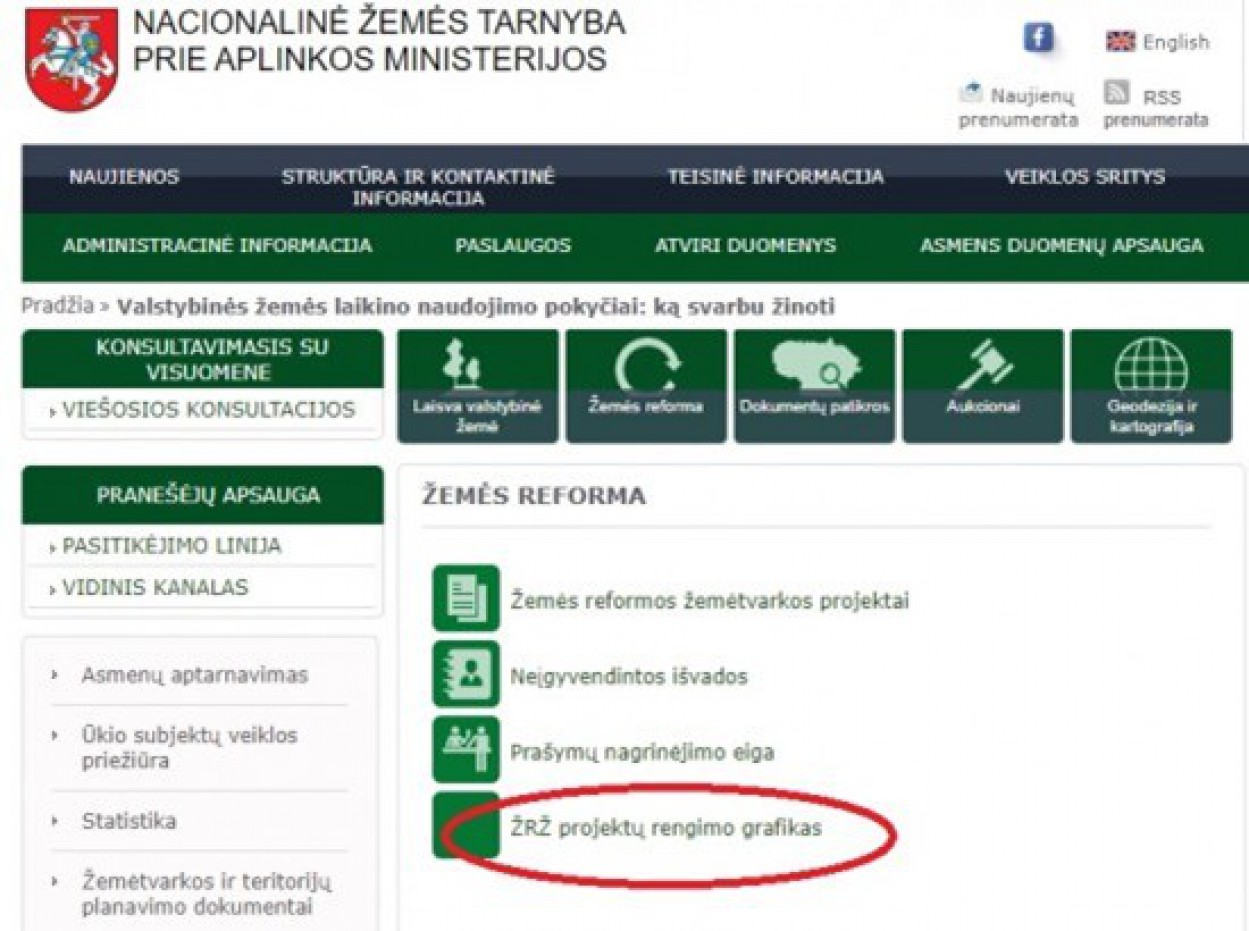Switch language to English
This screenshot has width=1249, height=931.
click(x=1158, y=42)
